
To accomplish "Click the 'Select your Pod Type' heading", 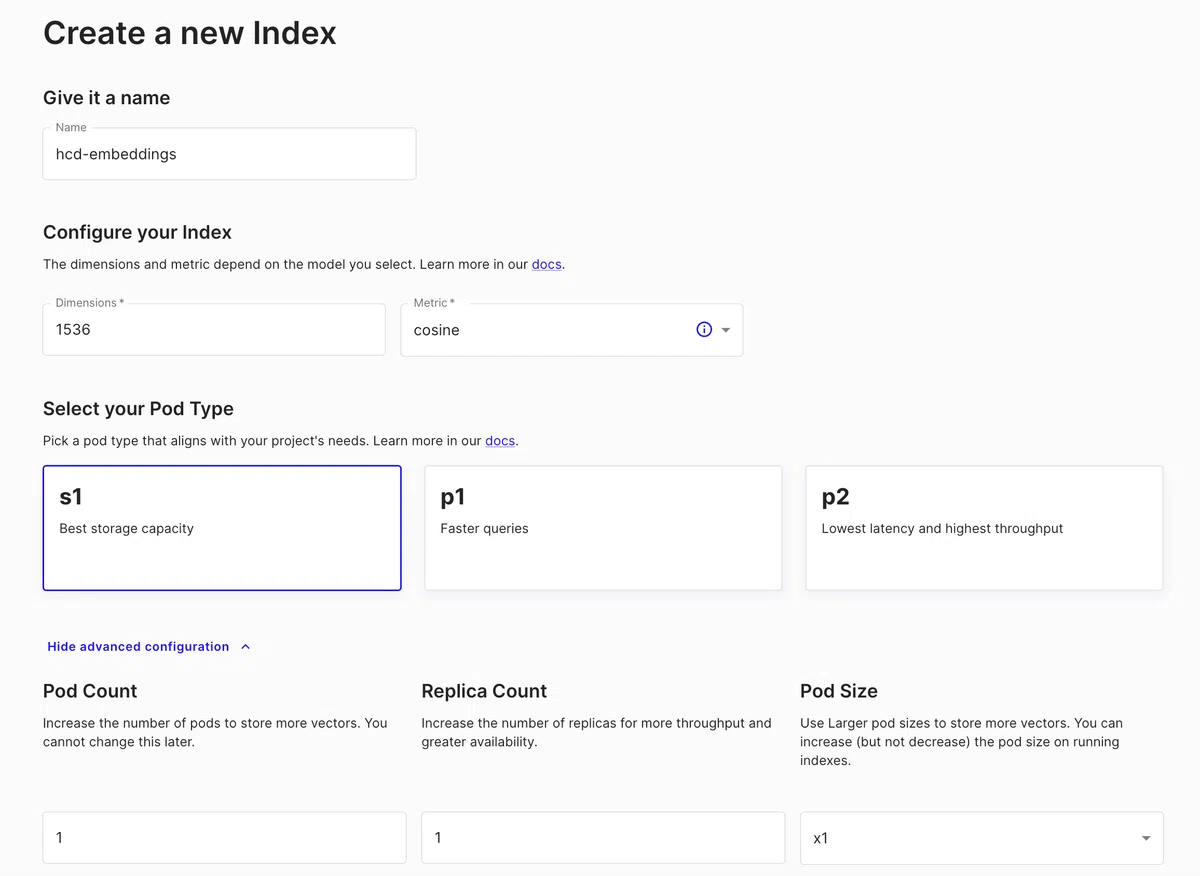I will pyautogui.click(x=138, y=409).
